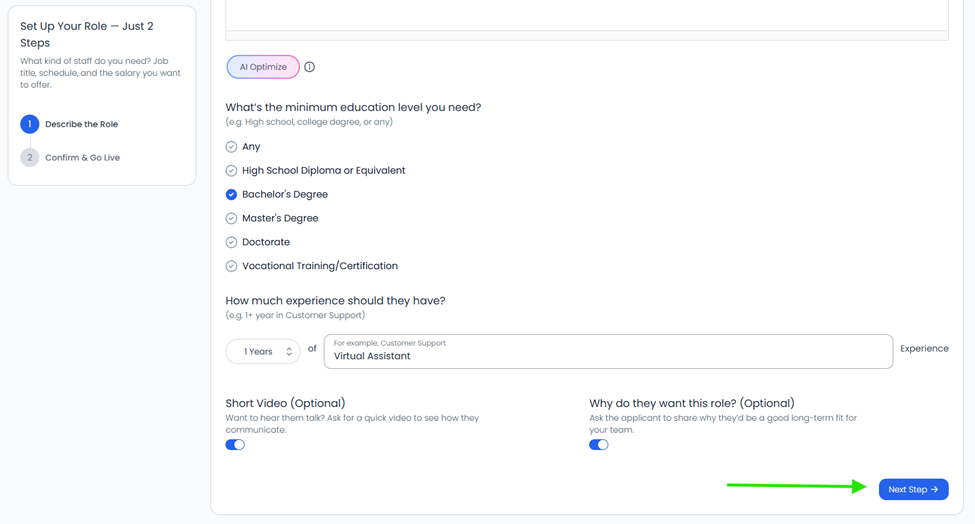Go to Confirm & Go Live step

pos(82,158)
